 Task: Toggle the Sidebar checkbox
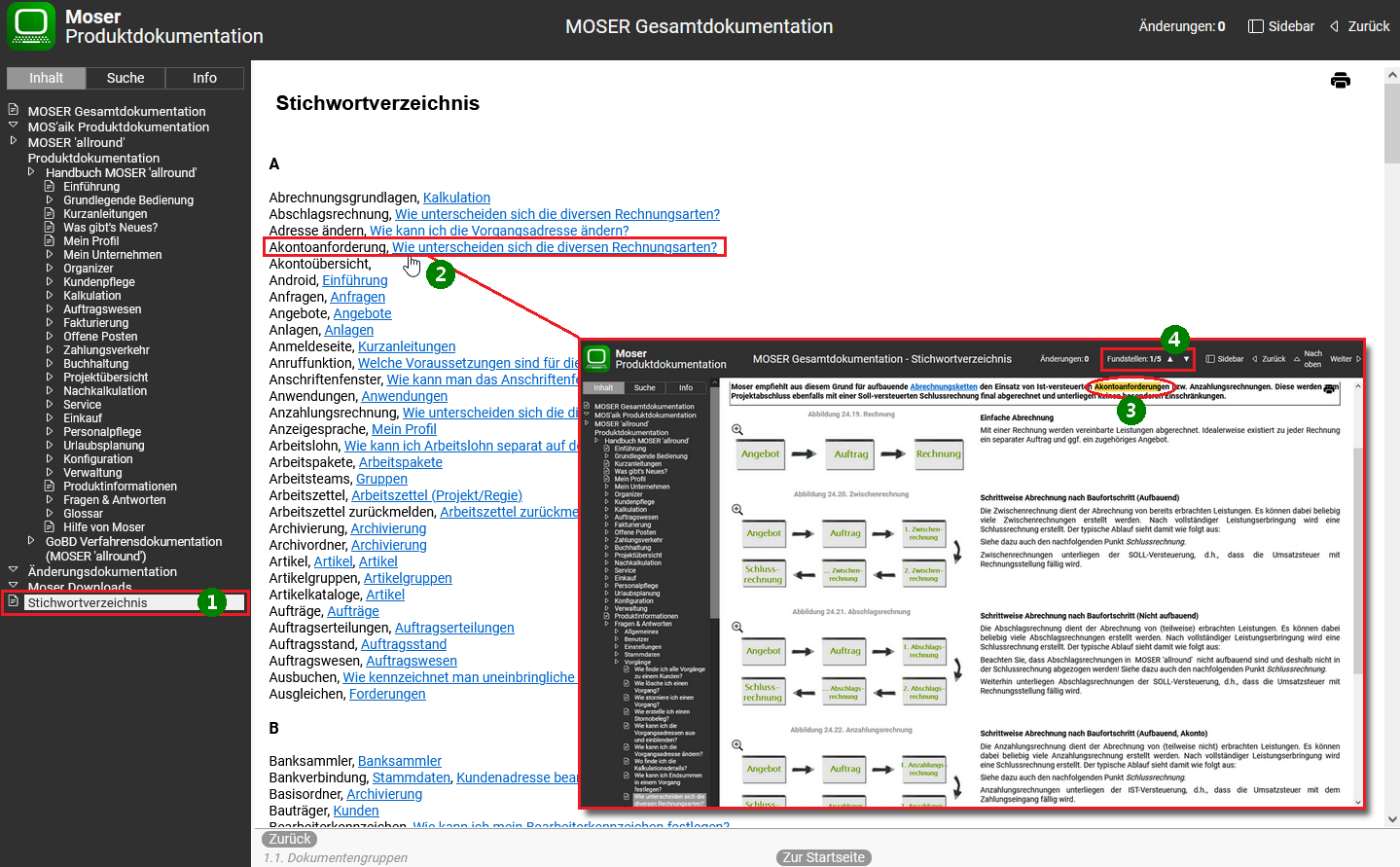point(1256,26)
